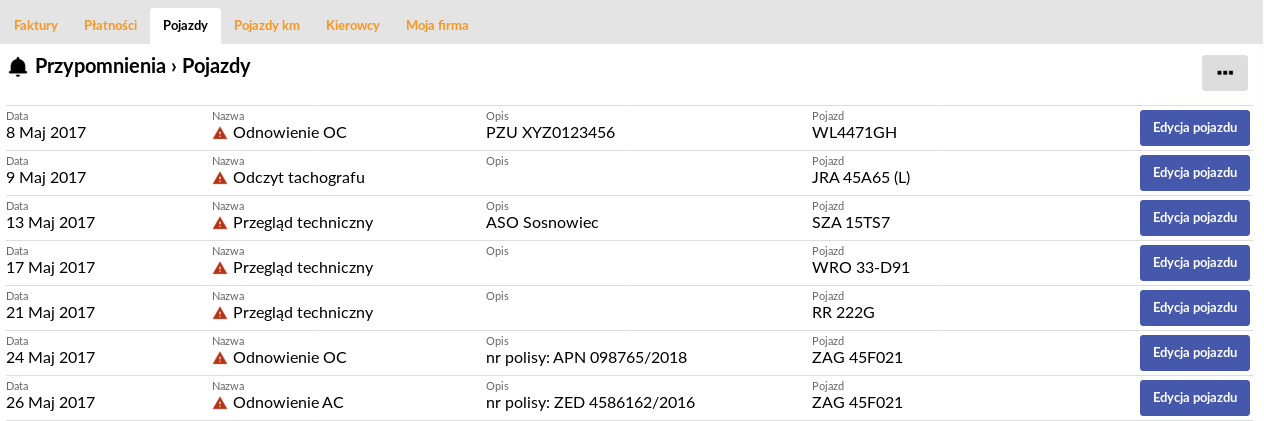Open Edycja pojazdu for SZA 15TS7
Screen dimensions: 1264x421
(x=1195, y=218)
